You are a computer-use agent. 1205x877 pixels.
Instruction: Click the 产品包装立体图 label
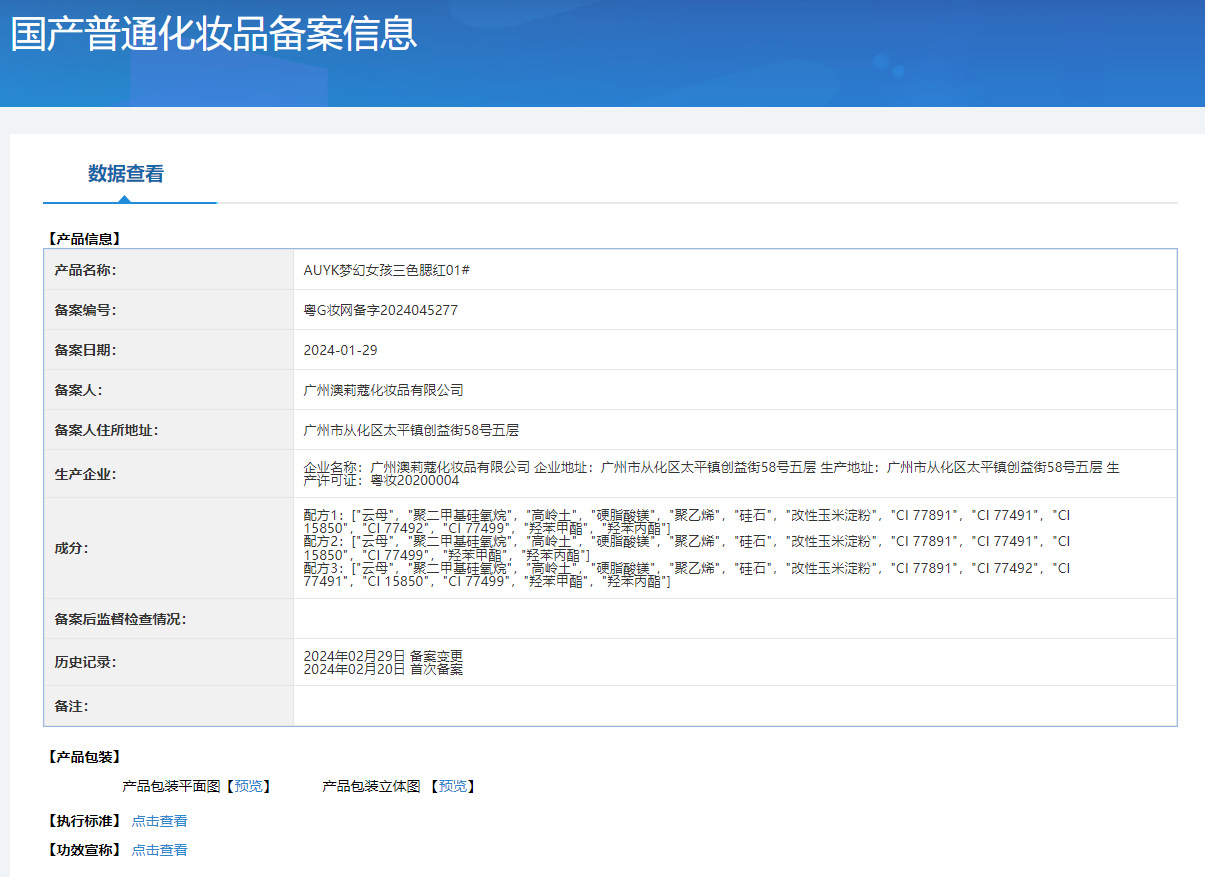371,786
